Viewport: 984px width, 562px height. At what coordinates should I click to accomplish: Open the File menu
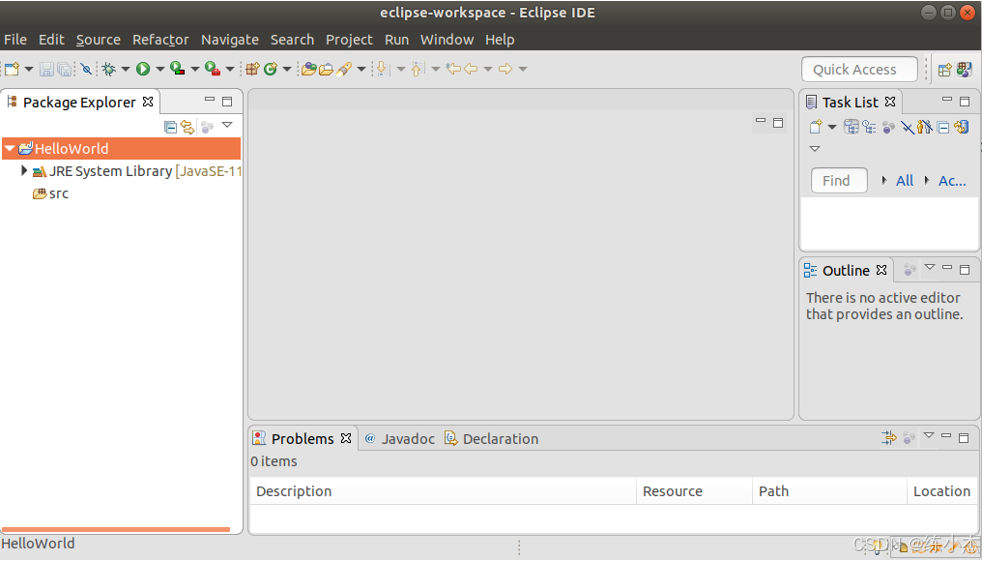(x=15, y=40)
